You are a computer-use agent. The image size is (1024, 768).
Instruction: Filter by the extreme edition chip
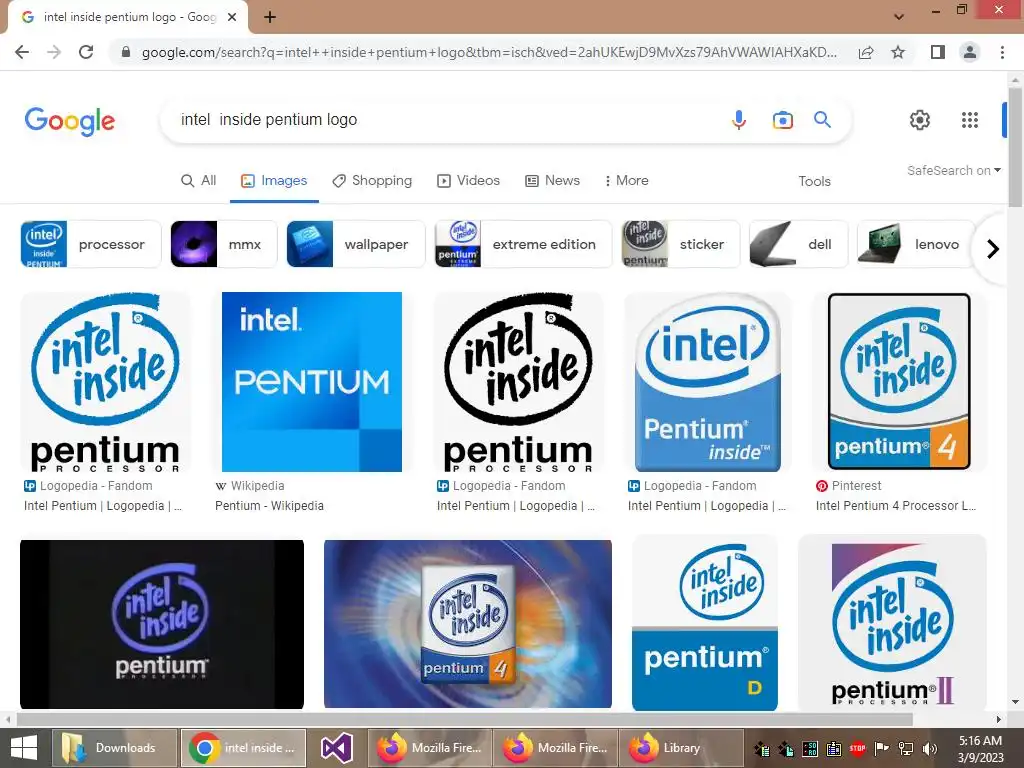[x=524, y=244]
